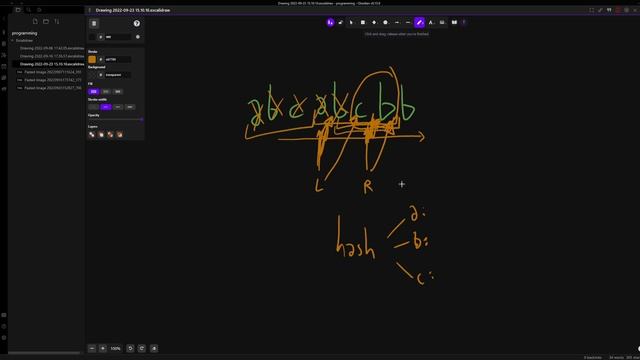Select the solid fill style
This screenshot has width=640, height=360.
[118, 91]
